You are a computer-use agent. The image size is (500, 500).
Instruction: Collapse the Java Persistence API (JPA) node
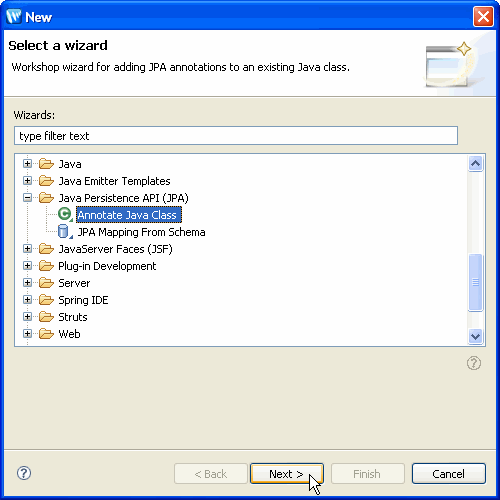coord(28,198)
